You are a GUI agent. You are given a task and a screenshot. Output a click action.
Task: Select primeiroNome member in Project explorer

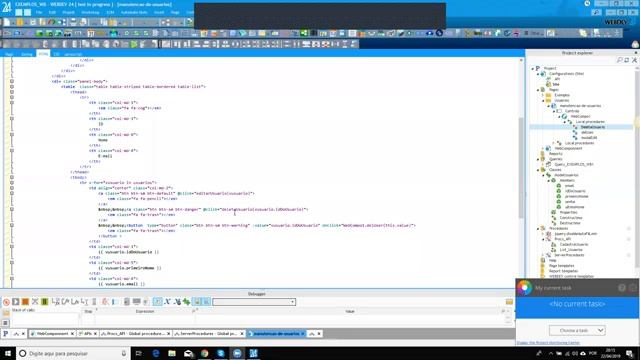pos(576,196)
